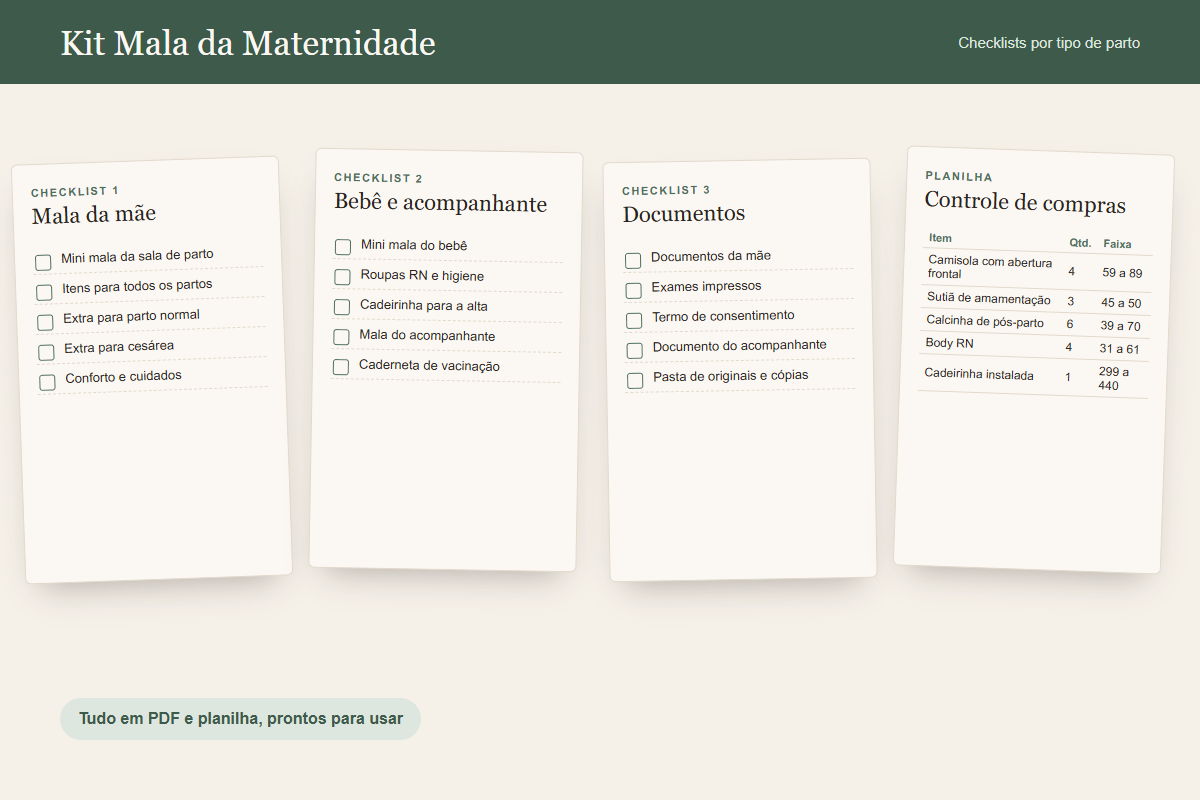Image resolution: width=1200 pixels, height=800 pixels.
Task: Click the 'CHECKLIST 1' label
Action: (x=75, y=191)
